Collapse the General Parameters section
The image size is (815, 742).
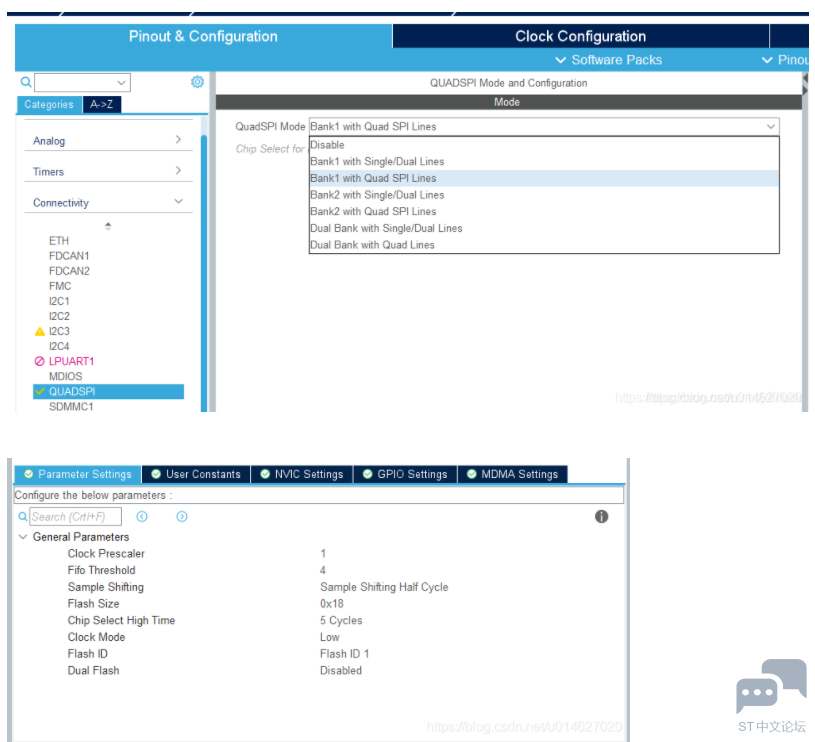click(23, 537)
